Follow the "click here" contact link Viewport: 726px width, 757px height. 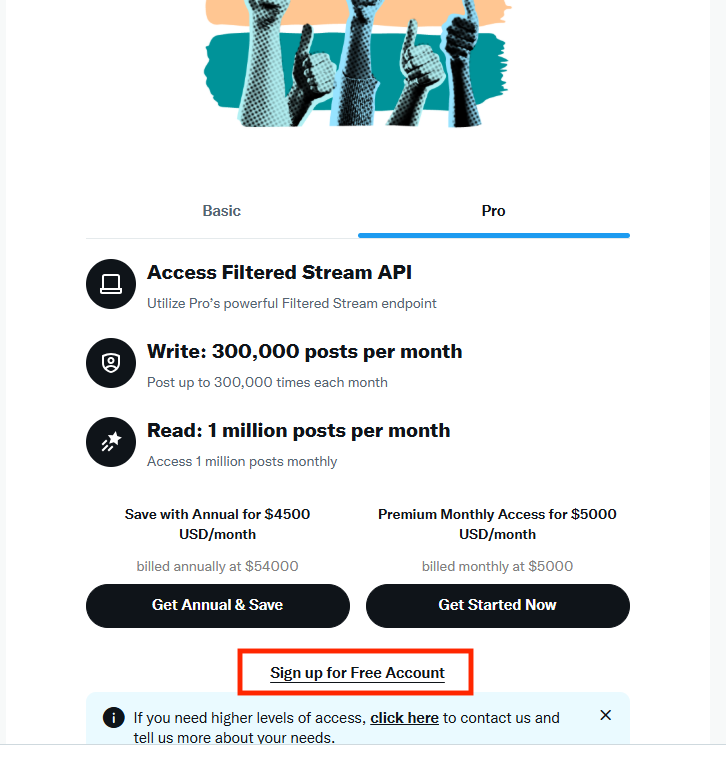pos(404,718)
